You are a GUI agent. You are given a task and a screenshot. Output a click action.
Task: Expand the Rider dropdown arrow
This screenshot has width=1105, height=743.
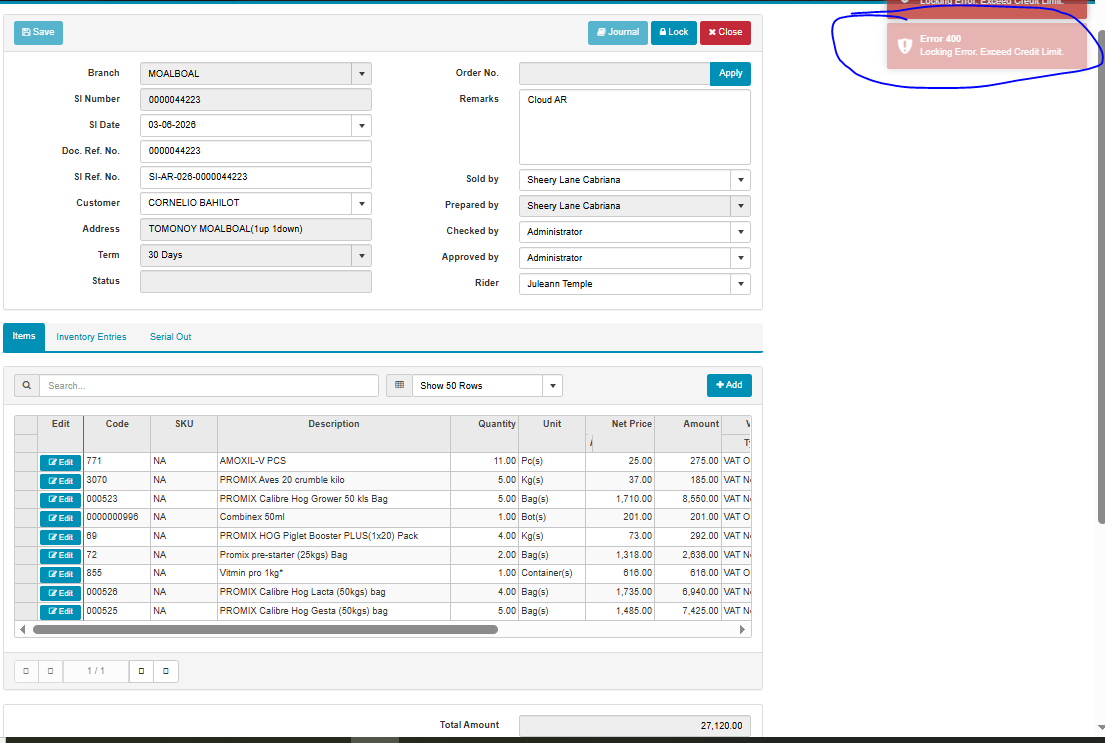point(740,284)
